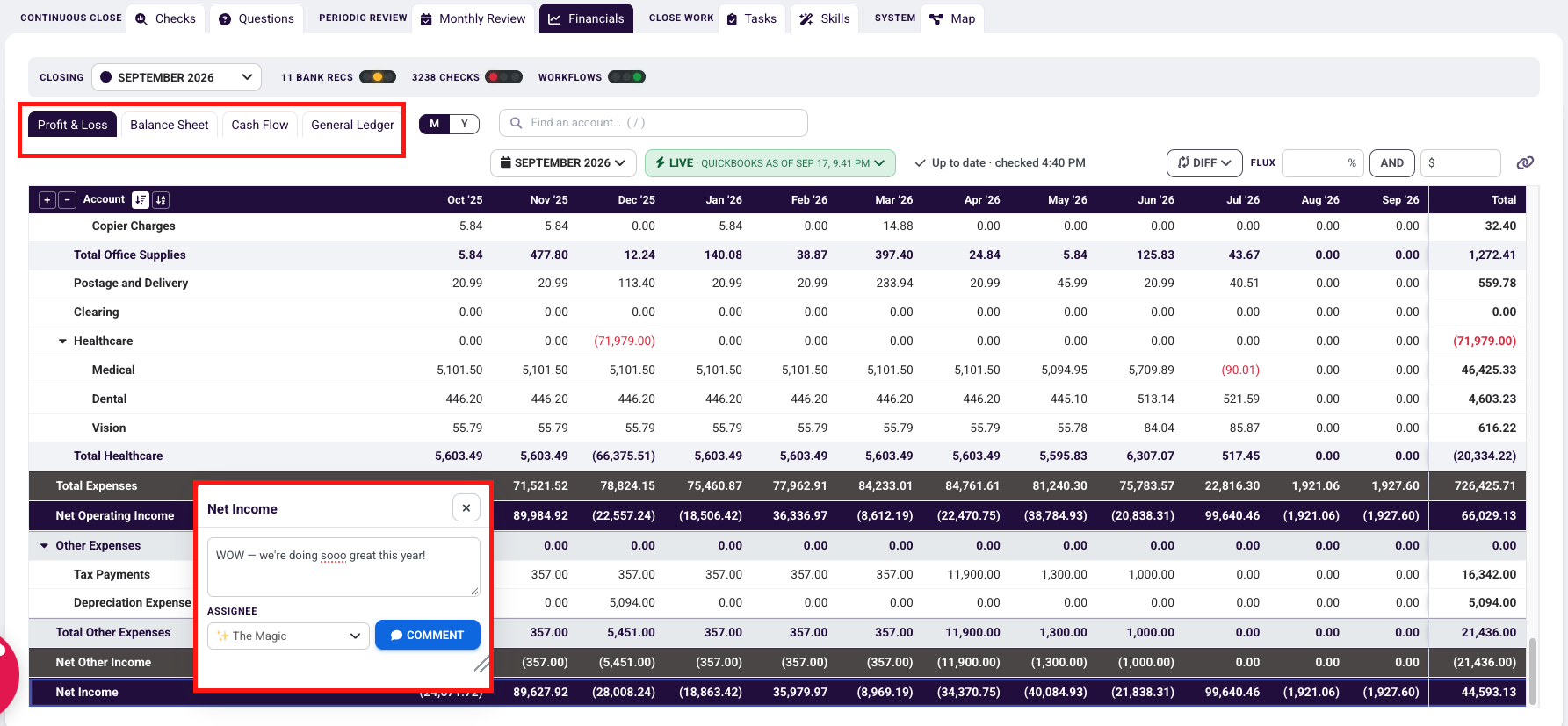Collapse the Healthcare account group
The image size is (1568, 726).
click(62, 341)
